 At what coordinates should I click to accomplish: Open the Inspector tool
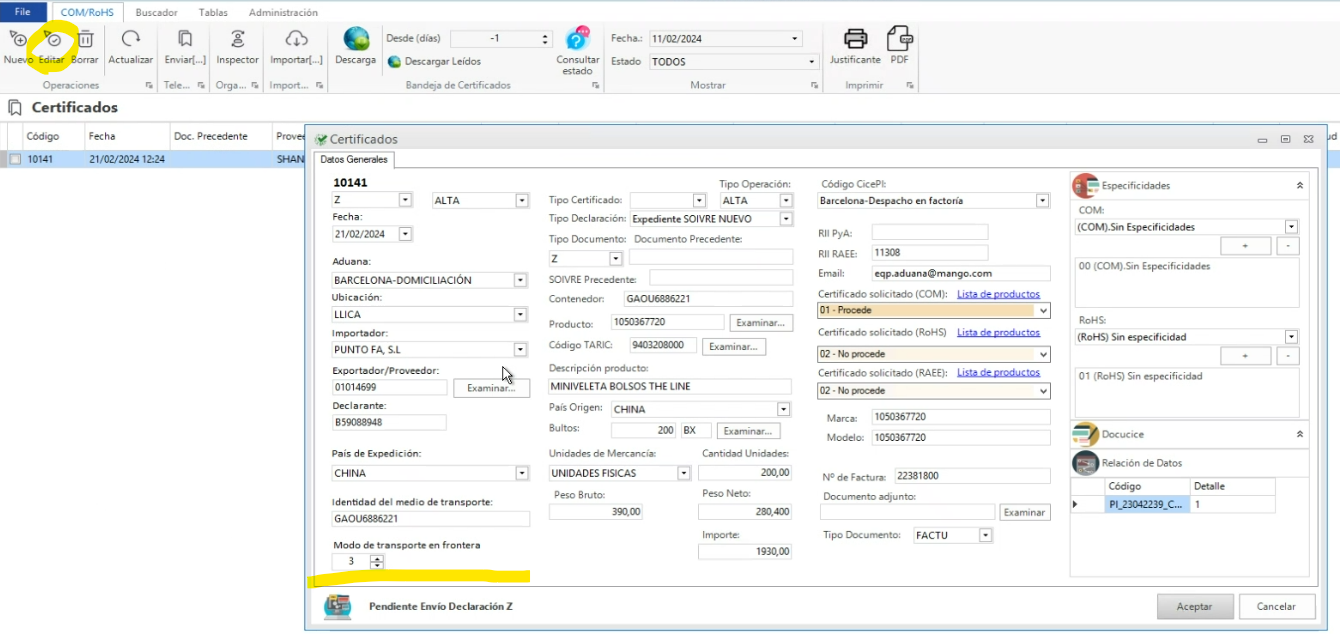pos(237,40)
